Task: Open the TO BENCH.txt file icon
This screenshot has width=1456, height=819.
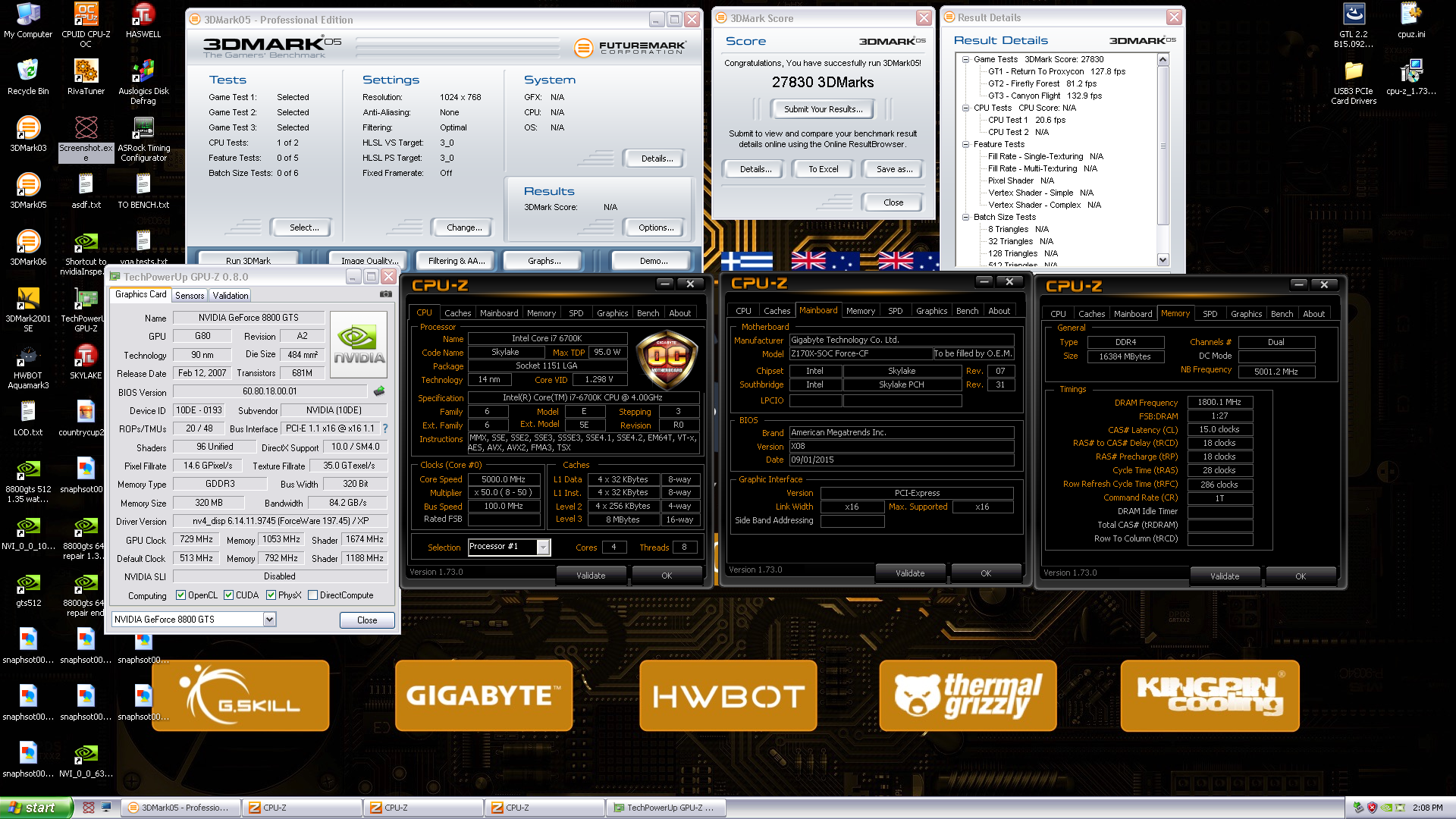Action: (143, 191)
